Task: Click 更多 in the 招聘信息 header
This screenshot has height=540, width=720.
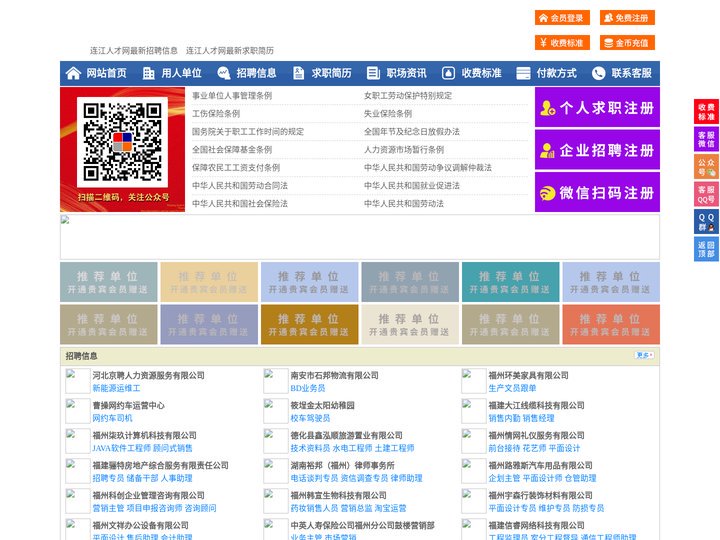Action: coord(644,355)
